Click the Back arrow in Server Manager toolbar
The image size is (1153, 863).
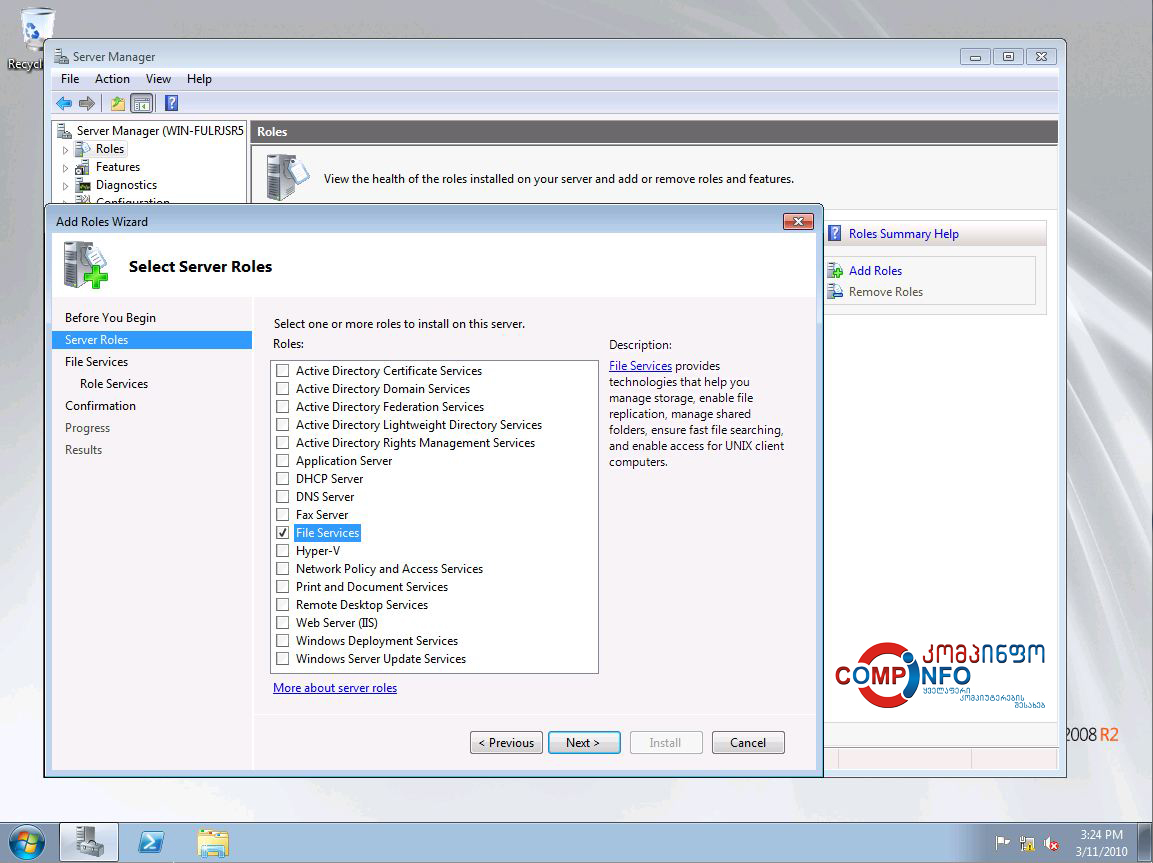pyautogui.click(x=64, y=104)
